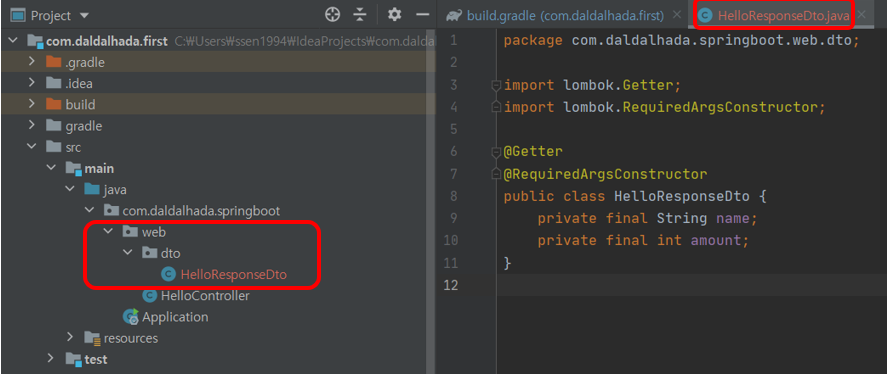The width and height of the screenshot is (887, 376).
Task: Expand the test folder
Action: pyautogui.click(x=51, y=358)
